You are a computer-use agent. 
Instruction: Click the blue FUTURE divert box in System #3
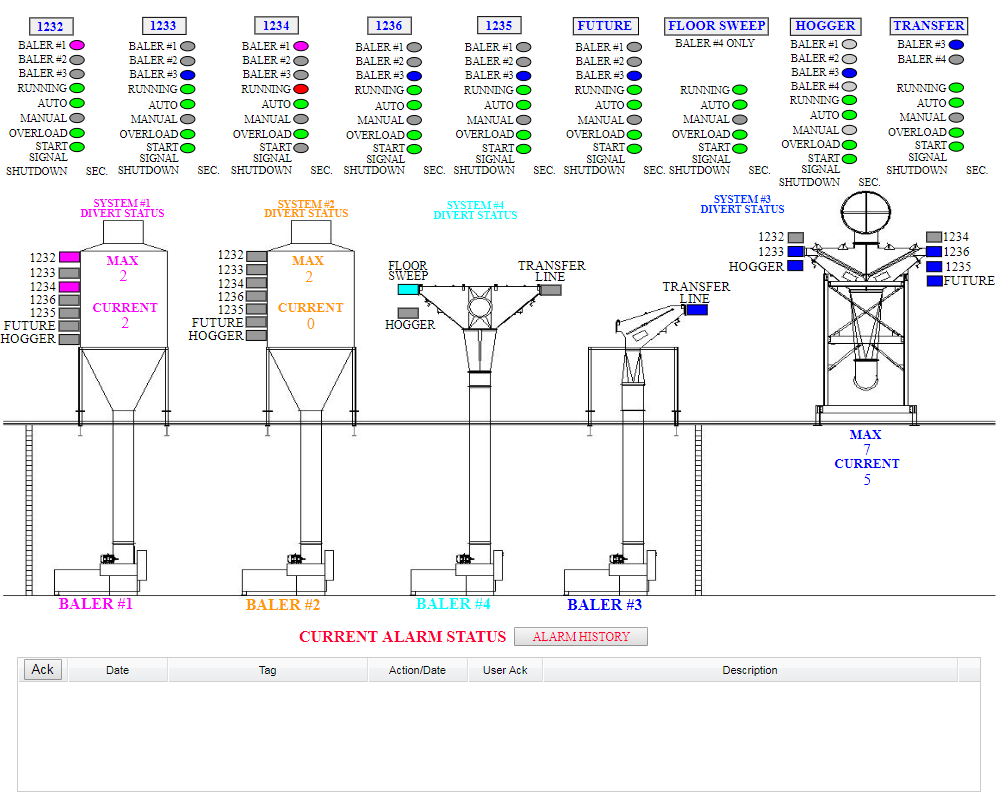(934, 281)
